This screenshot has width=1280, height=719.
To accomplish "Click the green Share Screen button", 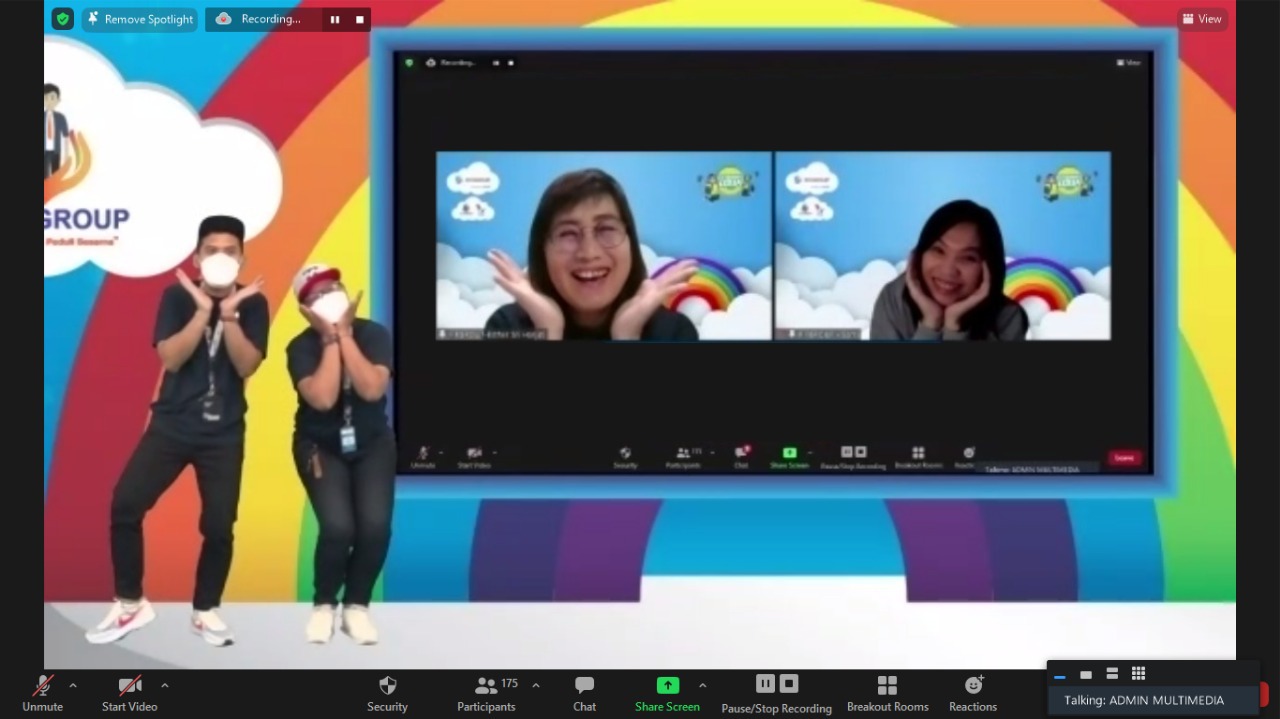I will [667, 693].
